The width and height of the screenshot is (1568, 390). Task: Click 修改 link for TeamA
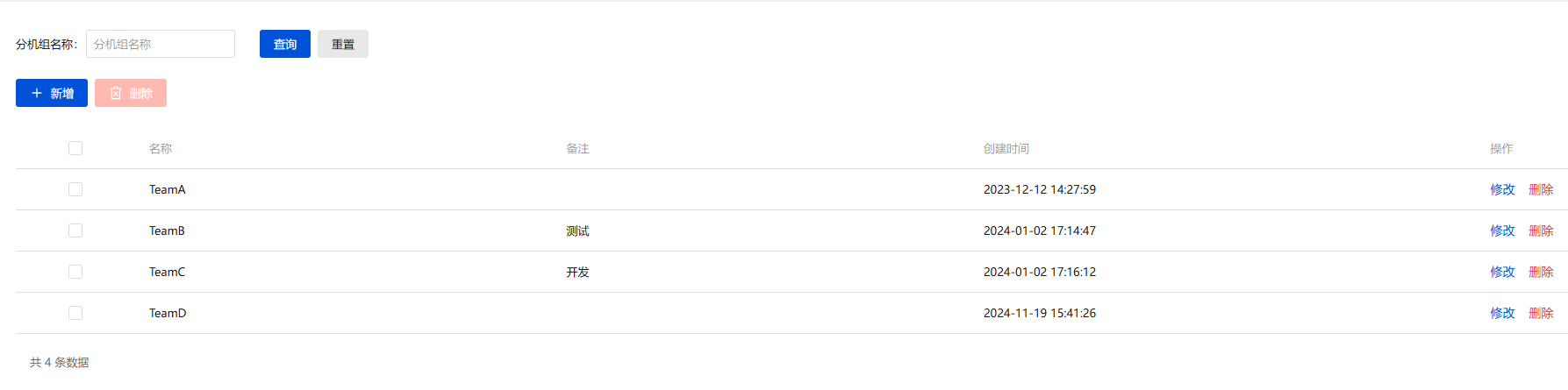pyautogui.click(x=1502, y=189)
